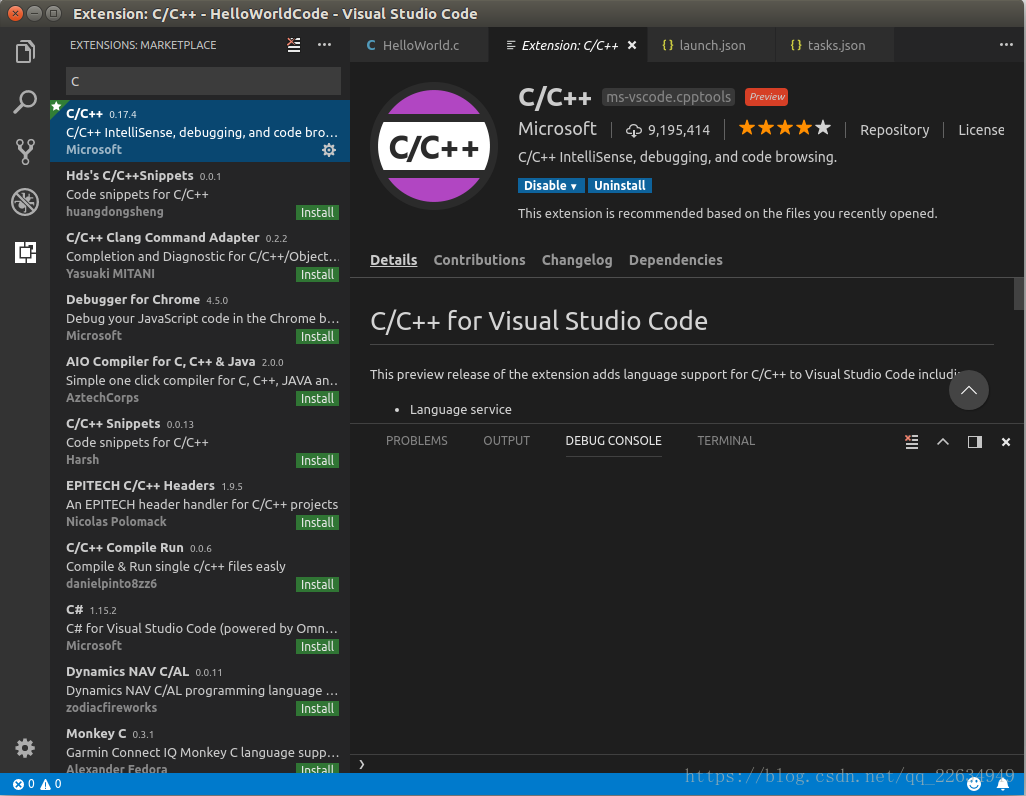
Task: Switch to the Dependencies tab
Action: coord(675,260)
